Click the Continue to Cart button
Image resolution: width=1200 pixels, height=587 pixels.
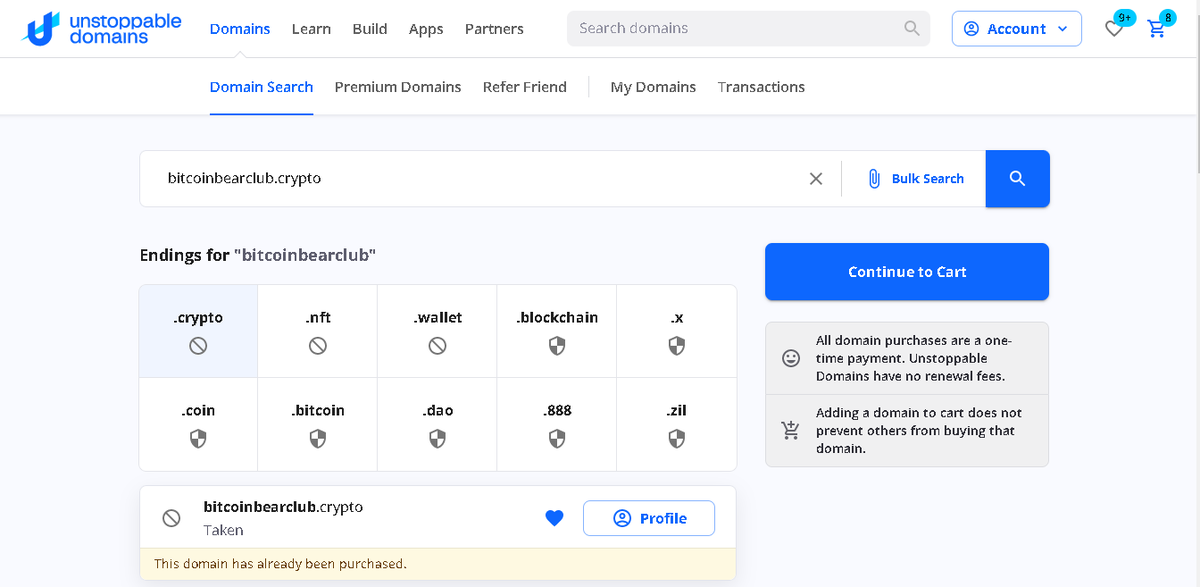point(907,272)
